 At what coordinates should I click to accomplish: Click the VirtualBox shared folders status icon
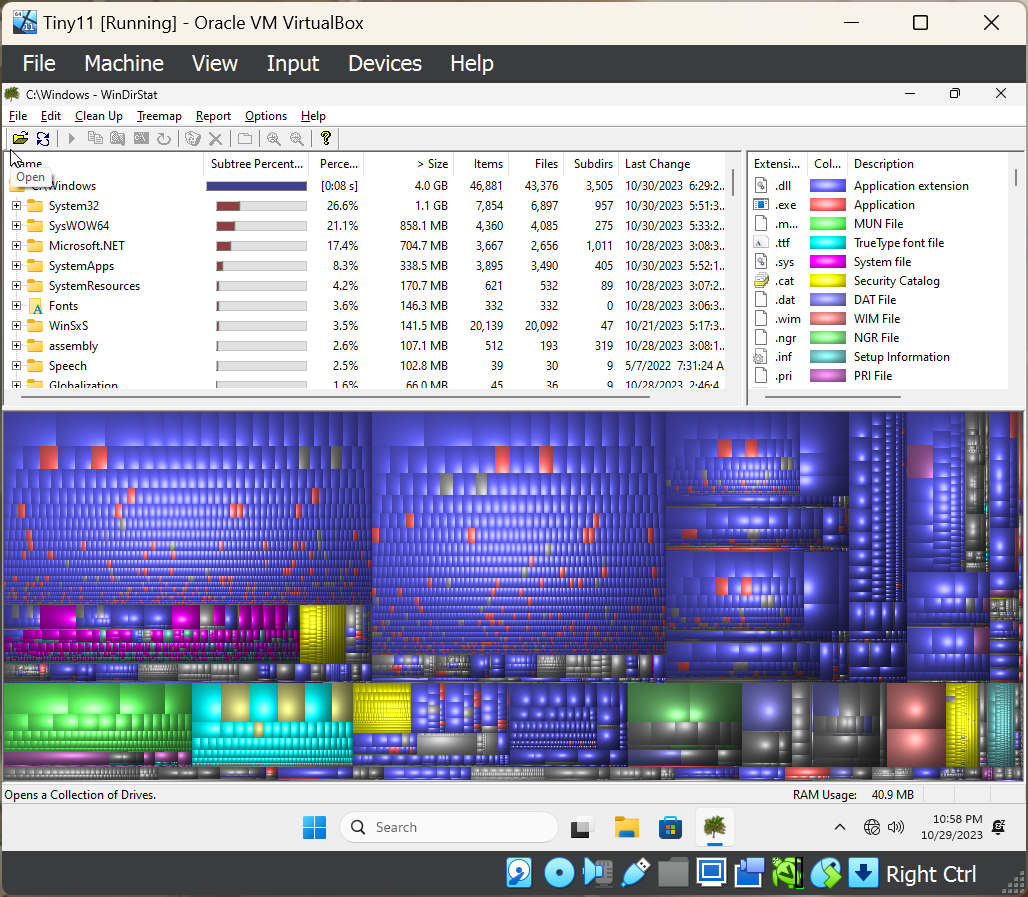pos(673,873)
